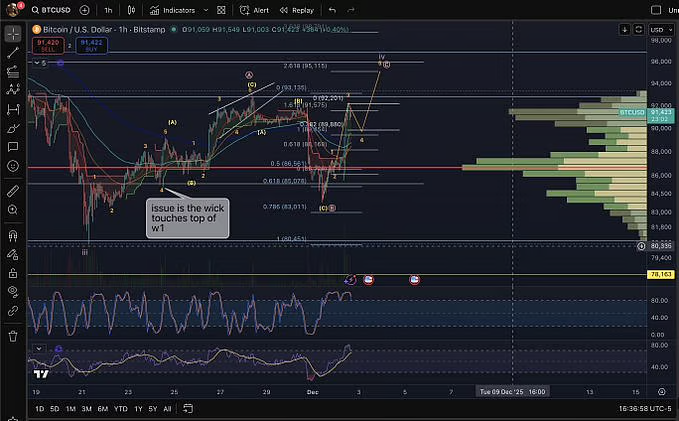
Task: Click the user profile avatar
Action: point(11,10)
